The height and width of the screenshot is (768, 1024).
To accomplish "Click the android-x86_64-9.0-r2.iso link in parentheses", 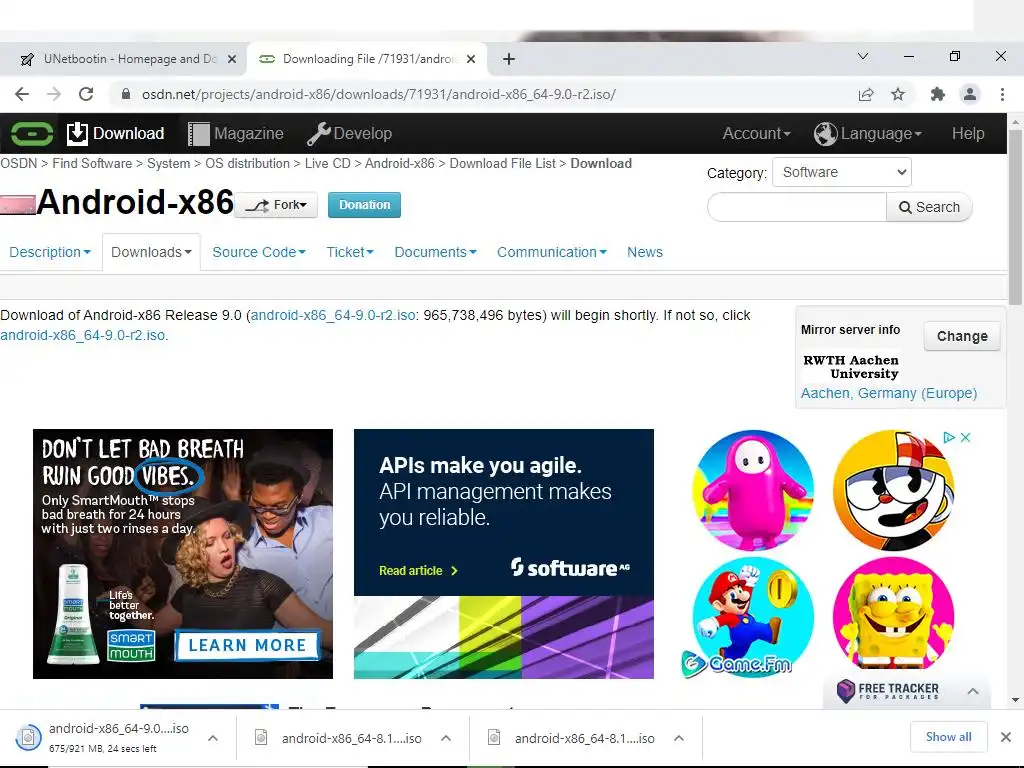I will [333, 315].
